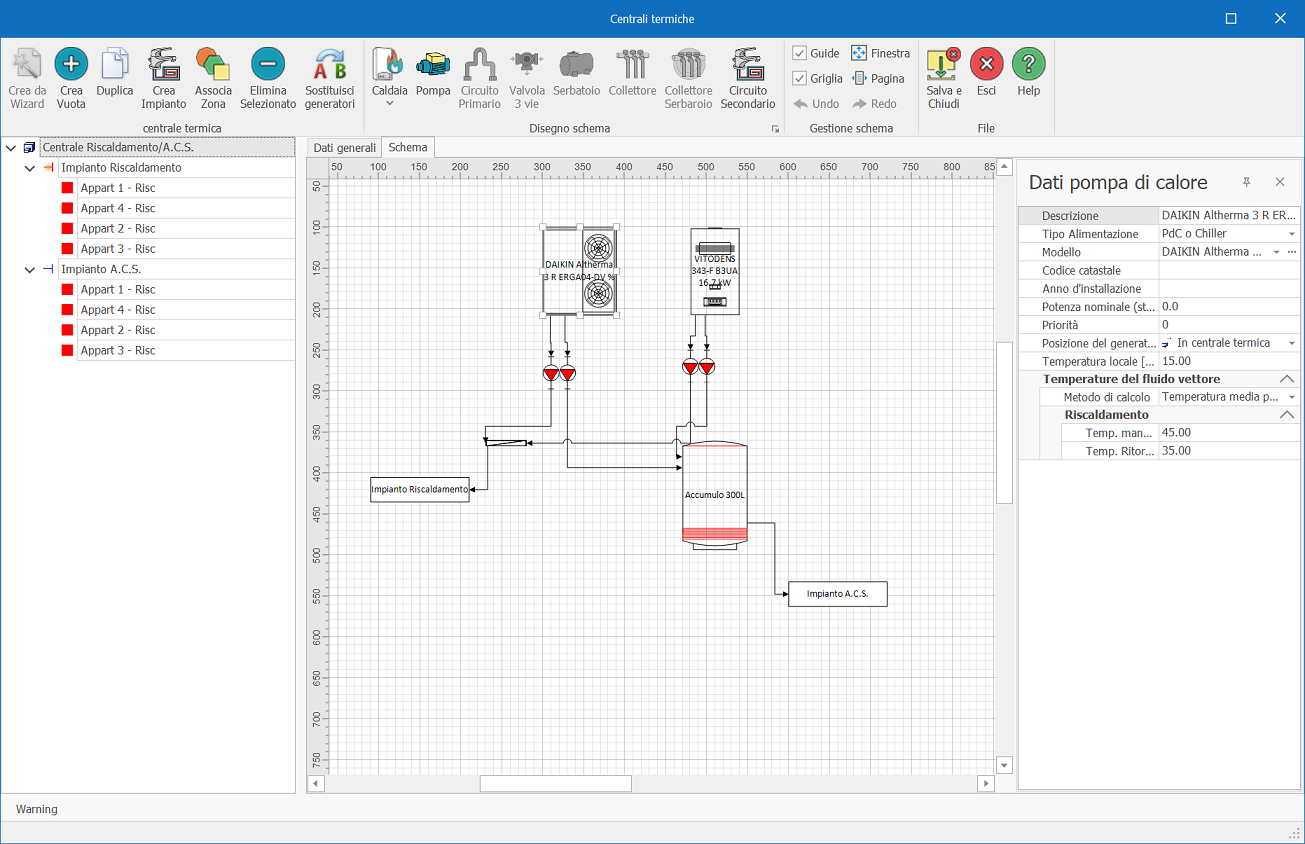The width and height of the screenshot is (1305, 844).
Task: Click the Duplica toolbar icon
Action: (x=115, y=66)
